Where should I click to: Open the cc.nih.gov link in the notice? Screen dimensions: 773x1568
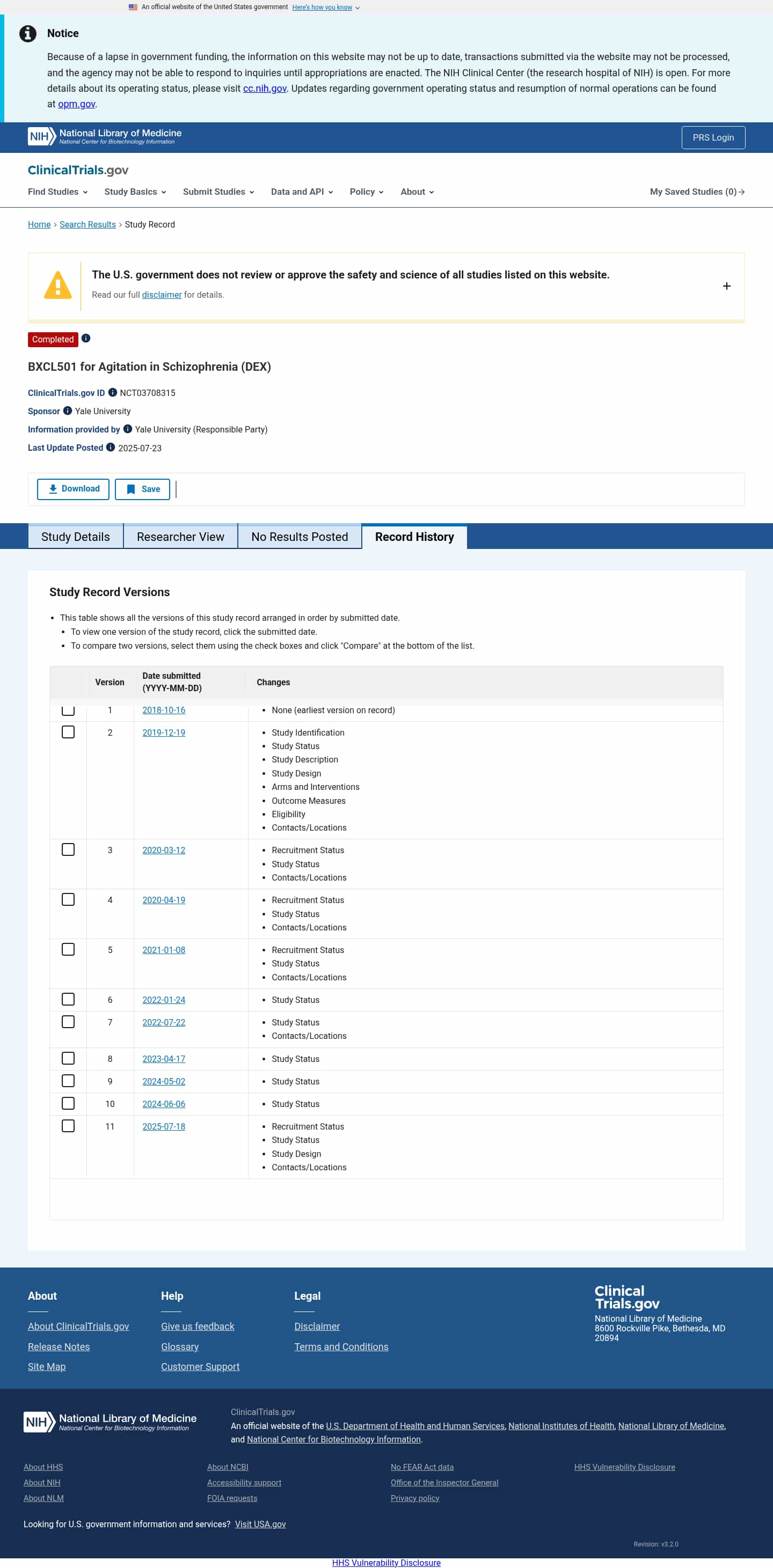[264, 88]
